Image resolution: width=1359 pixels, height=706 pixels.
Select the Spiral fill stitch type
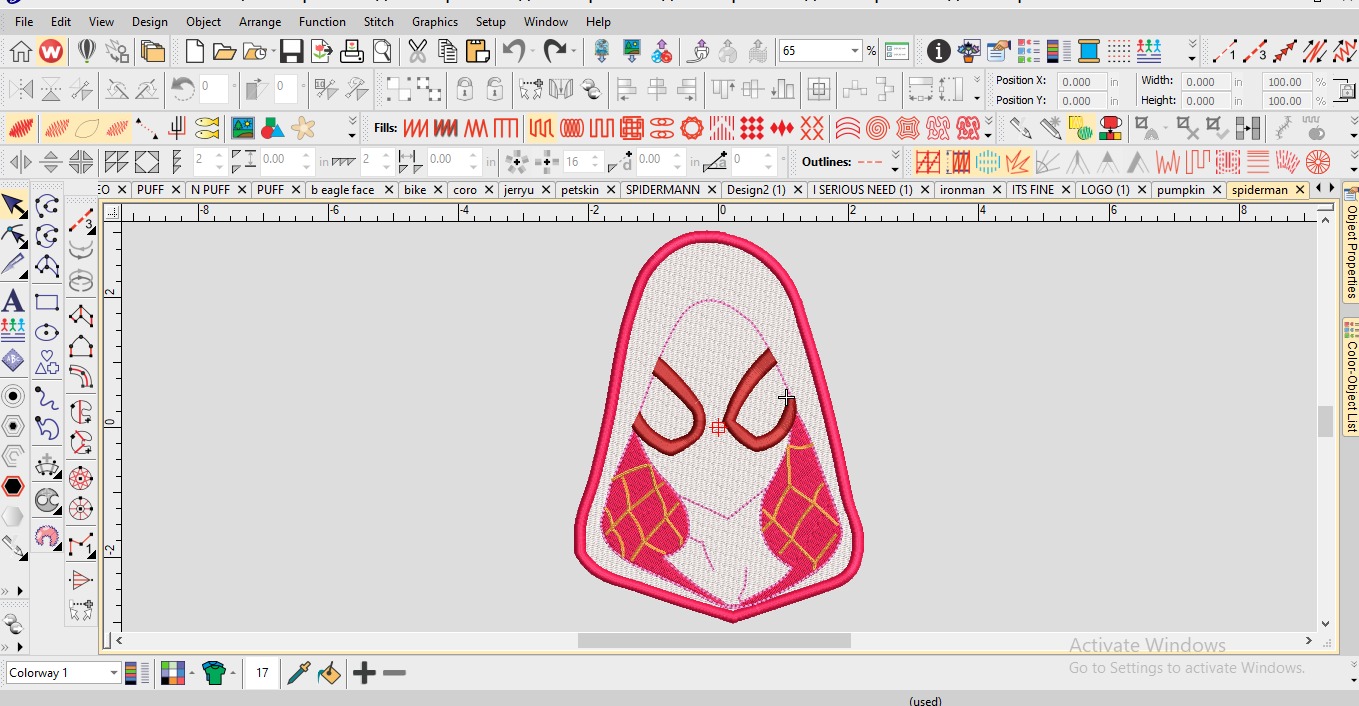click(x=877, y=128)
